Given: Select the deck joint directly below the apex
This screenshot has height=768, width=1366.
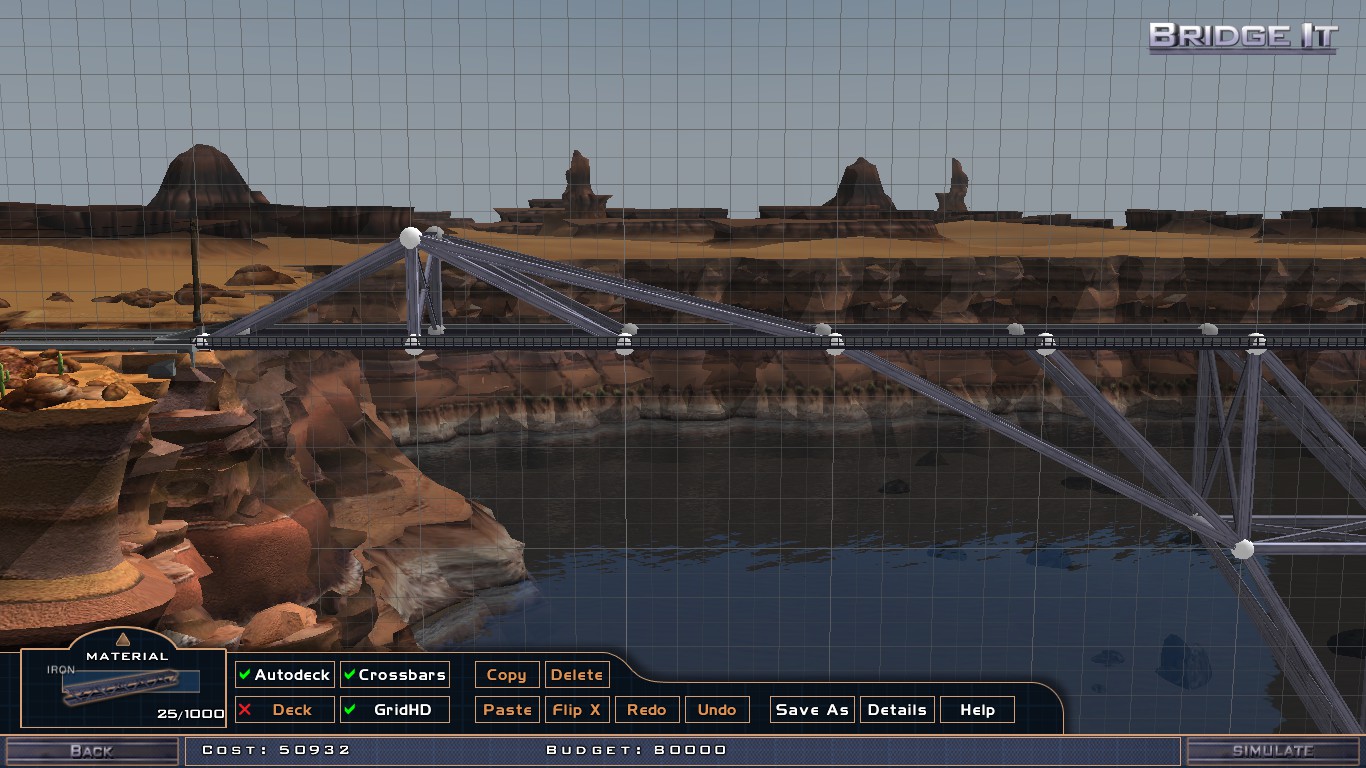Looking at the screenshot, I should (x=414, y=344).
